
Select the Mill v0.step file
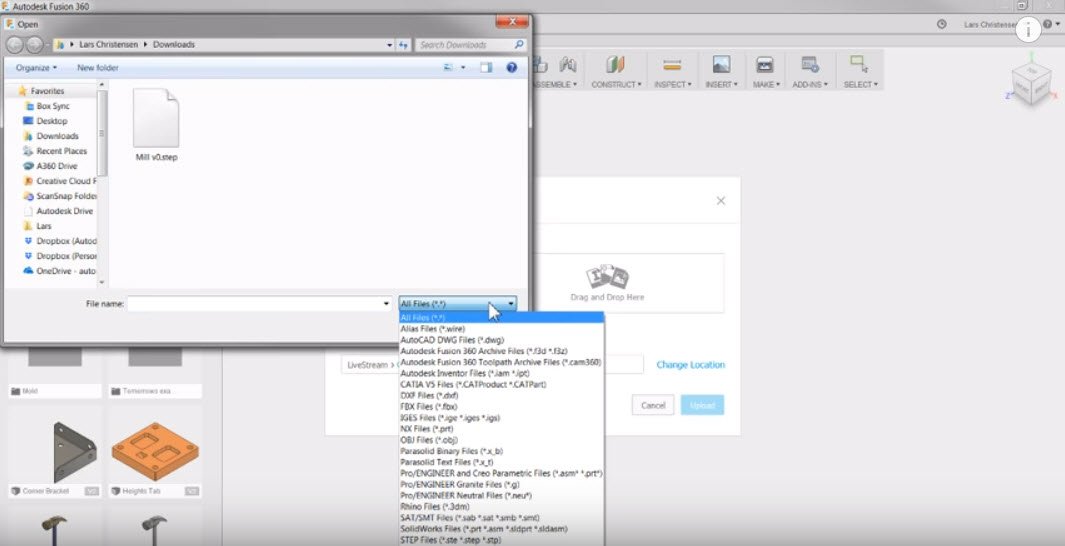pos(156,125)
